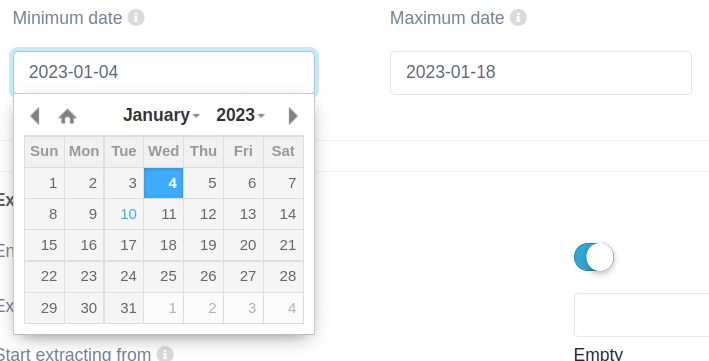
Task: Click greyed February 4 date
Action: pyautogui.click(x=284, y=308)
